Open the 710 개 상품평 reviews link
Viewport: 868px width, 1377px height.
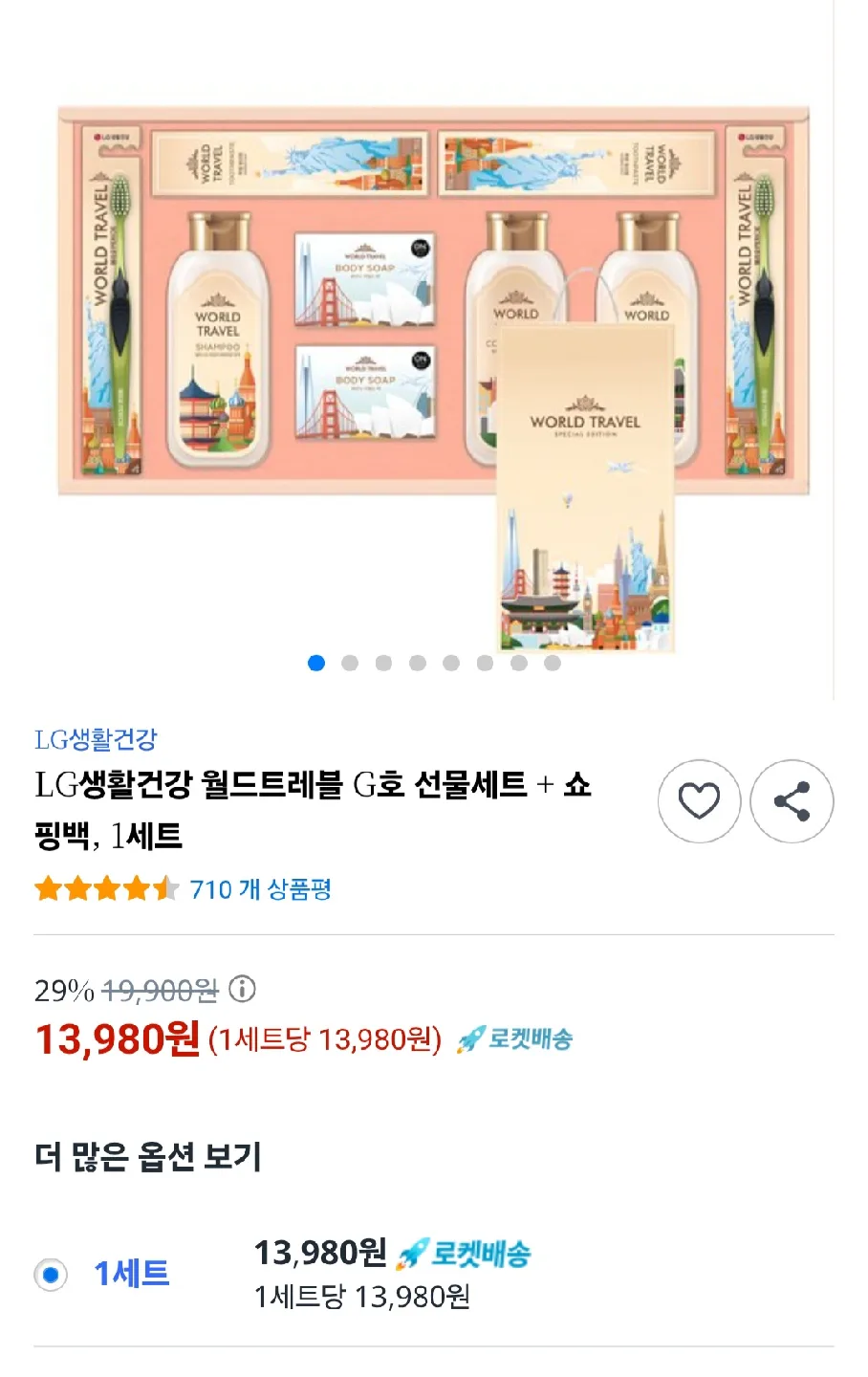[x=261, y=889]
